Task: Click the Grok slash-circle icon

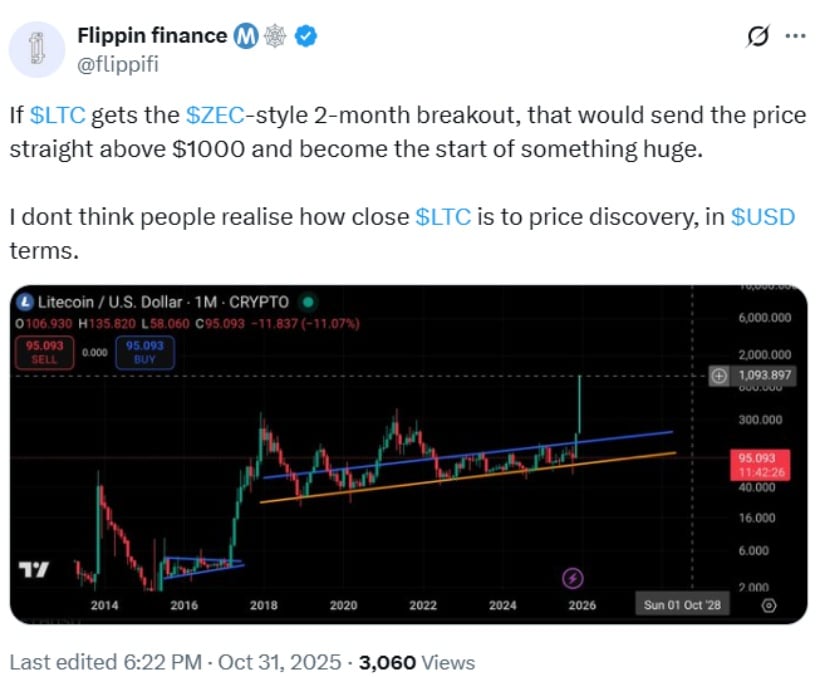Action: (x=758, y=38)
